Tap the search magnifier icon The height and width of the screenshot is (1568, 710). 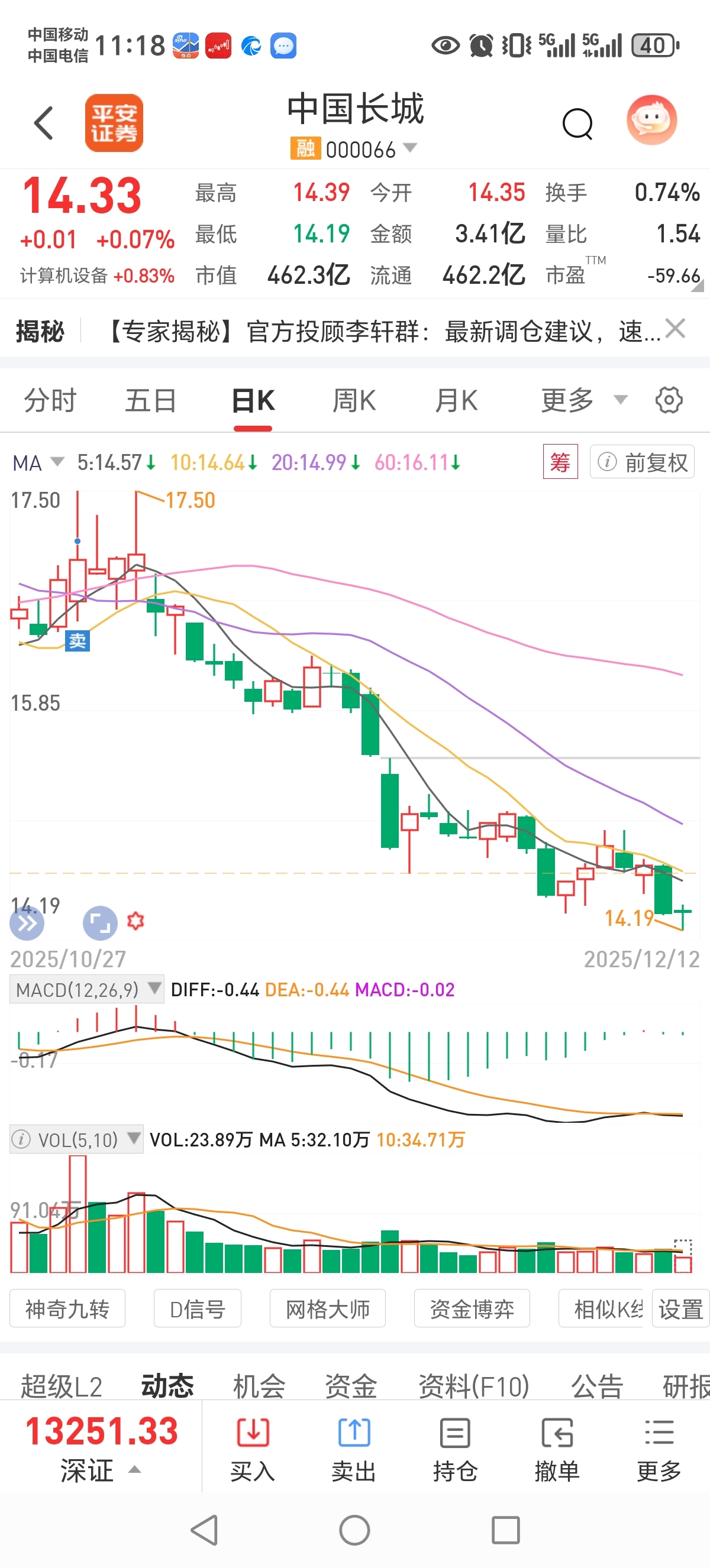pos(577,124)
